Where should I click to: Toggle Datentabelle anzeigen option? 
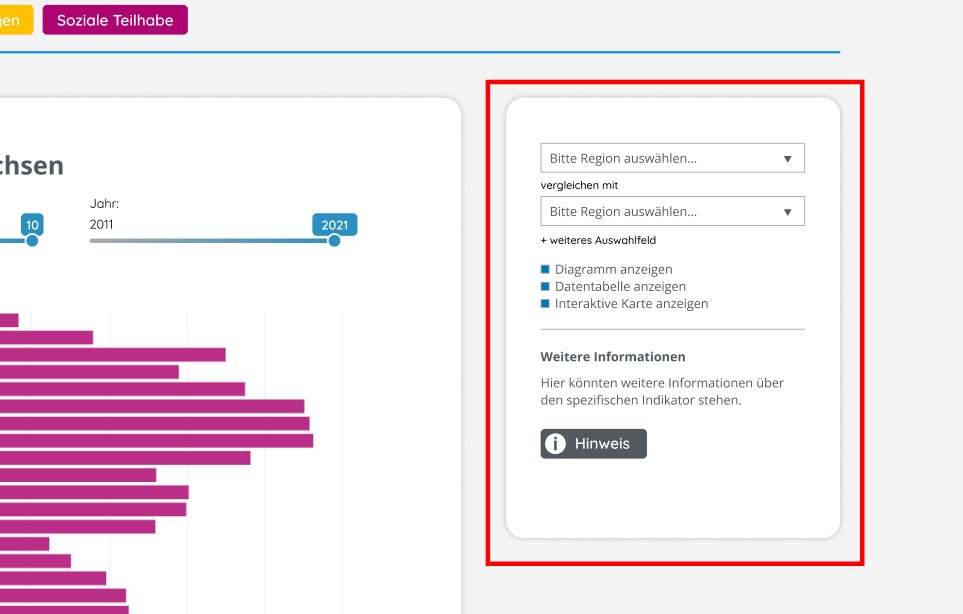click(x=613, y=286)
